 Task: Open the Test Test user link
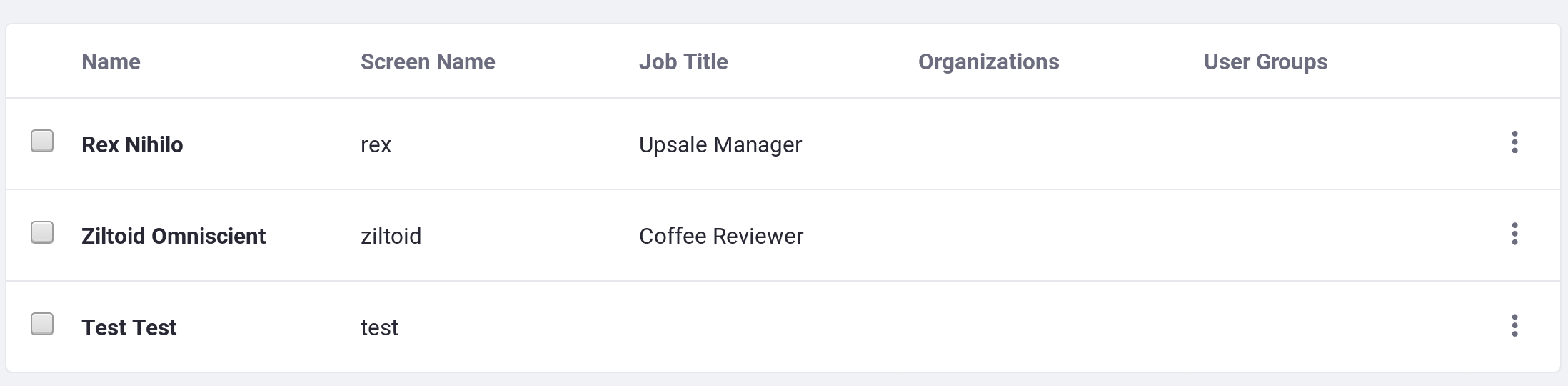[x=129, y=327]
